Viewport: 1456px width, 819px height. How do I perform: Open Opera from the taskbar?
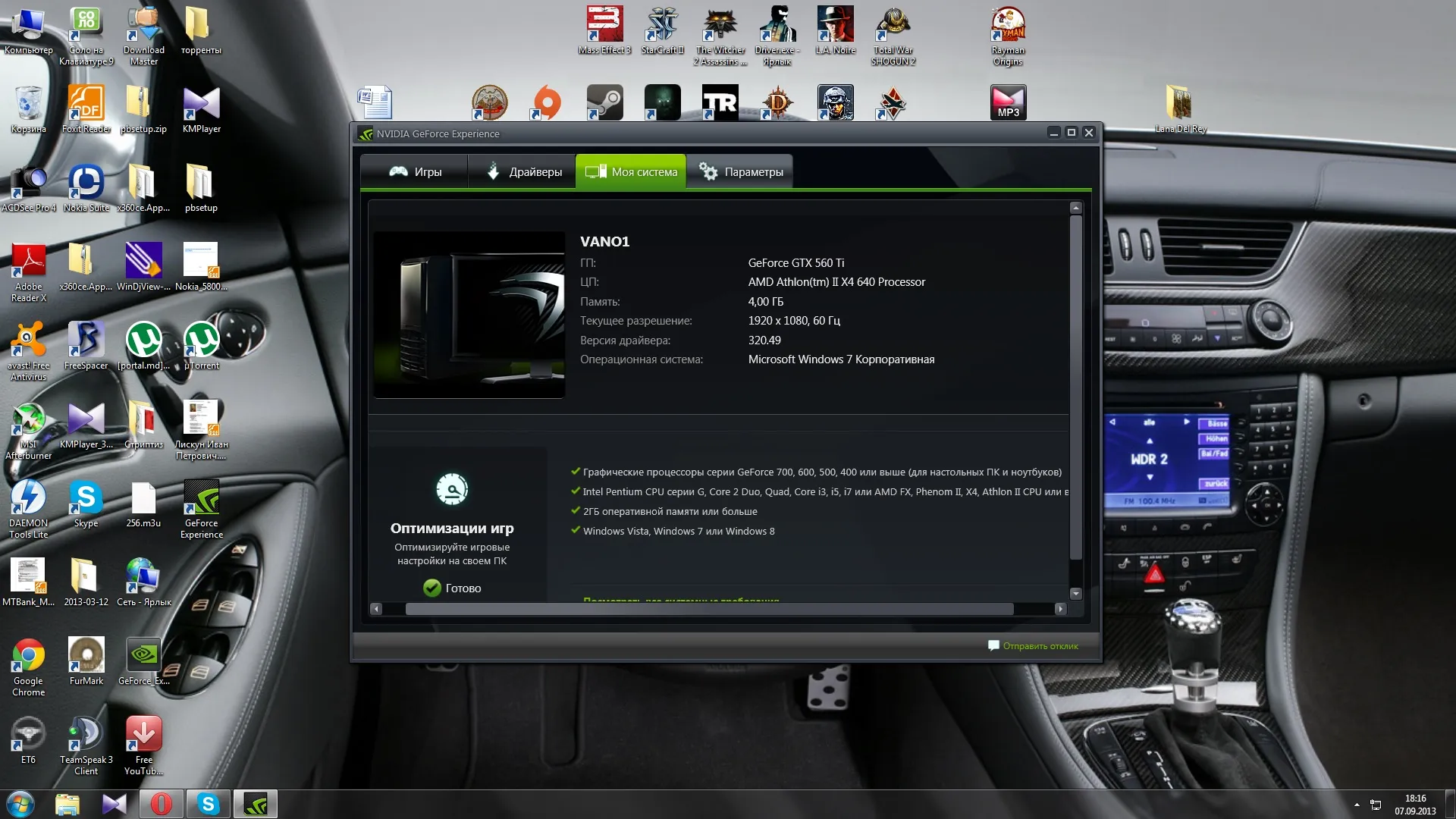coord(161,804)
